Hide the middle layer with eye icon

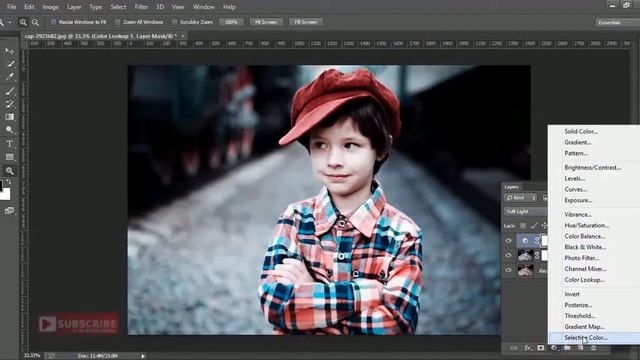[508, 256]
